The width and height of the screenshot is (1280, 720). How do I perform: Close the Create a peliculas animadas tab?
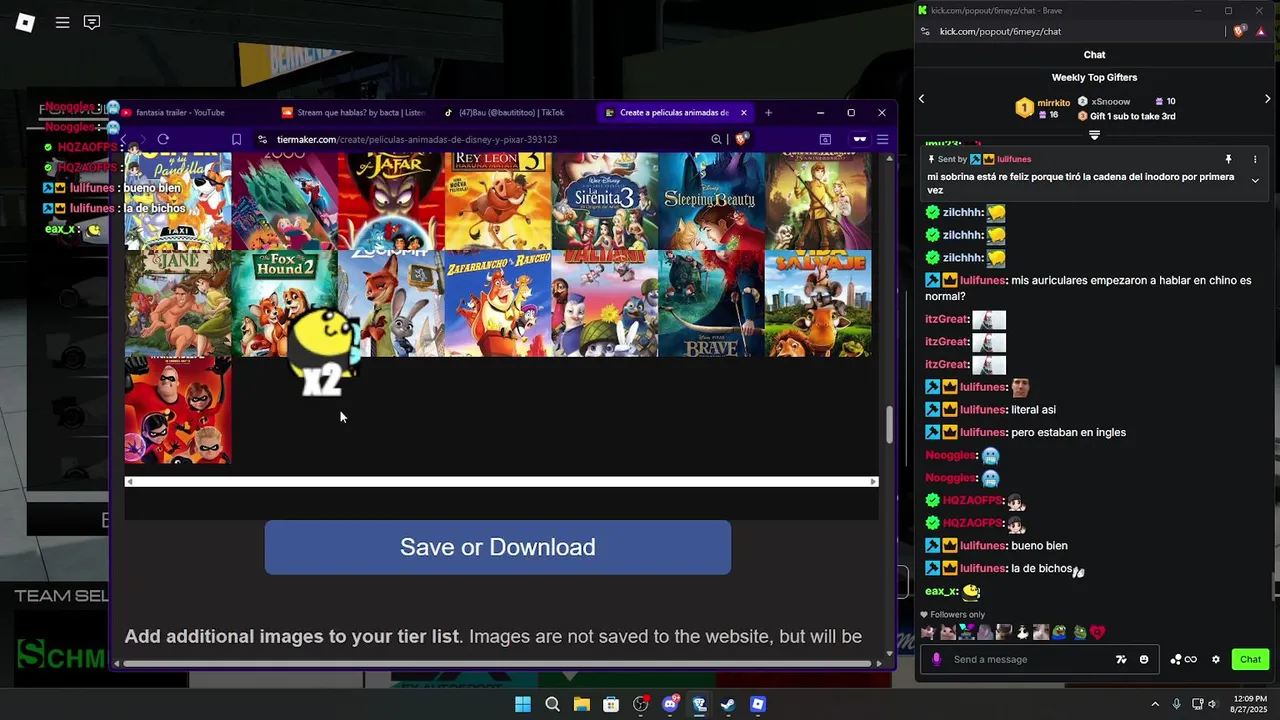(743, 112)
